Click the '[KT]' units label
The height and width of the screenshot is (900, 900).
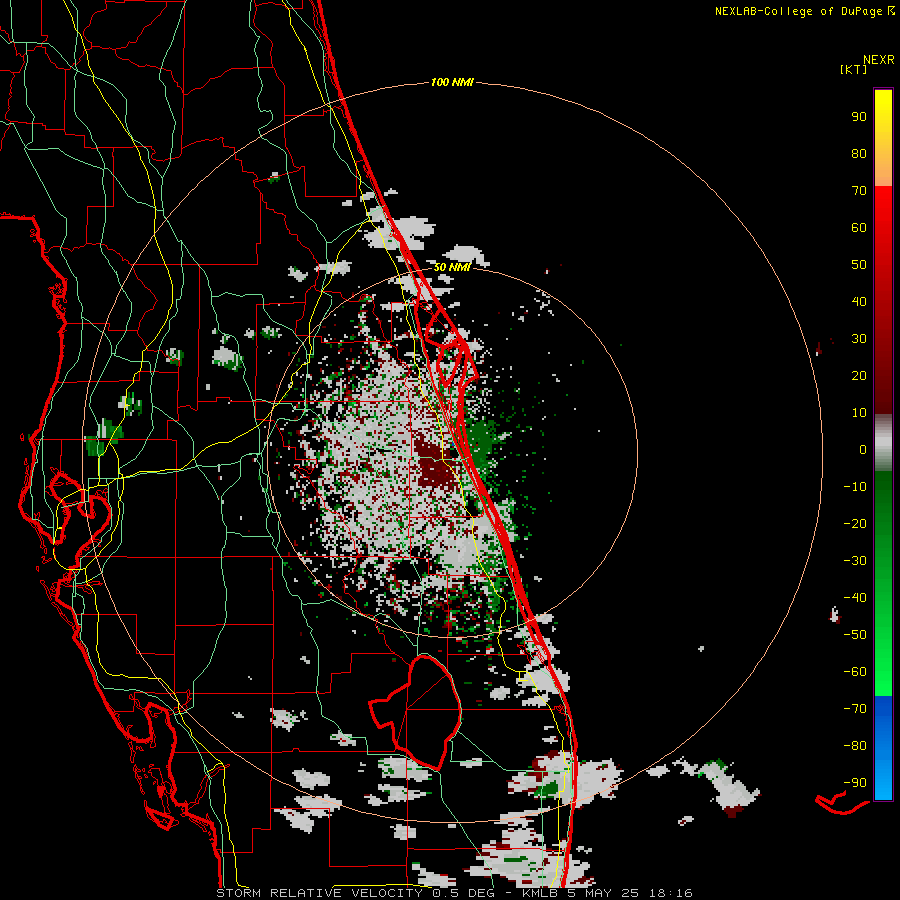tap(854, 69)
